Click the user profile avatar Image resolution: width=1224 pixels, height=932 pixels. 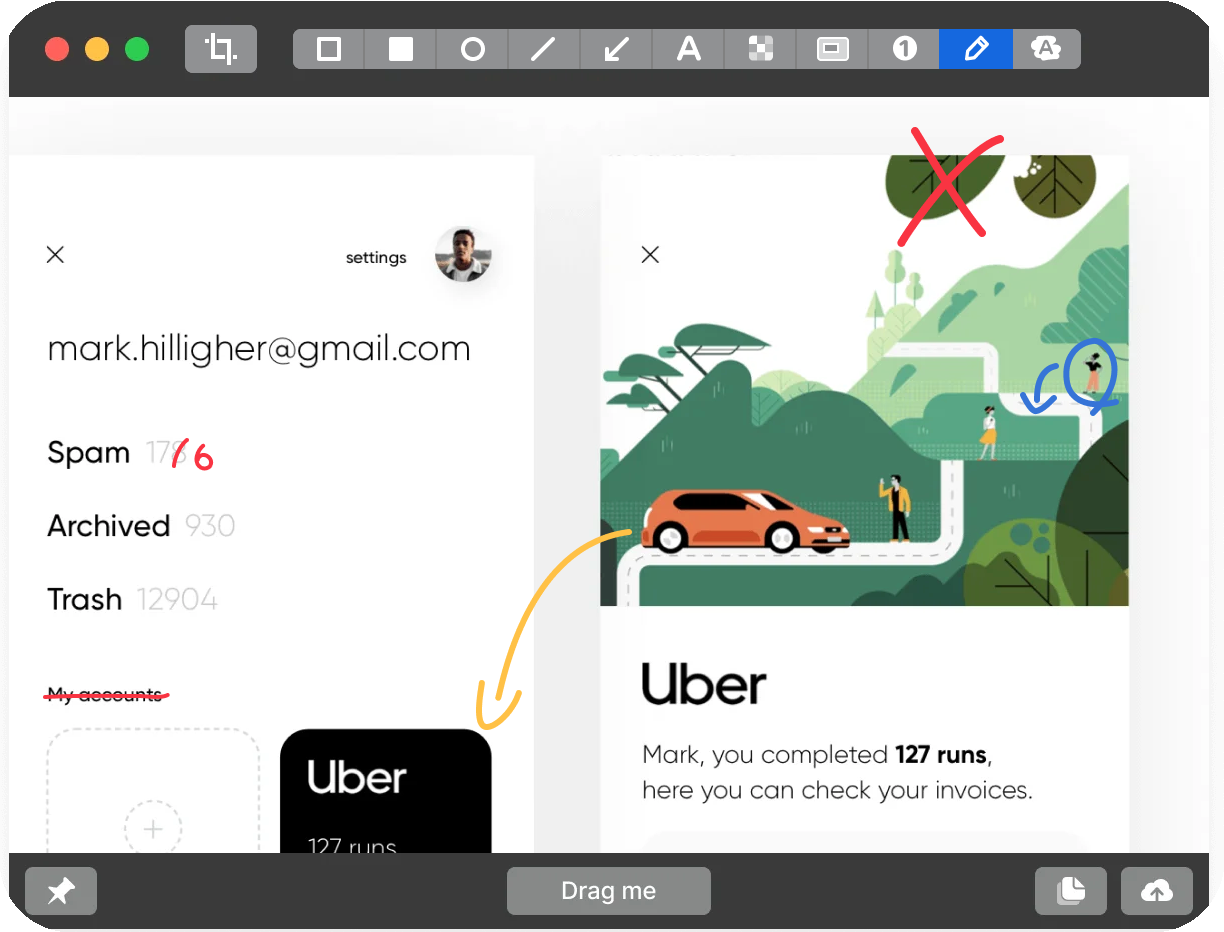point(464,255)
